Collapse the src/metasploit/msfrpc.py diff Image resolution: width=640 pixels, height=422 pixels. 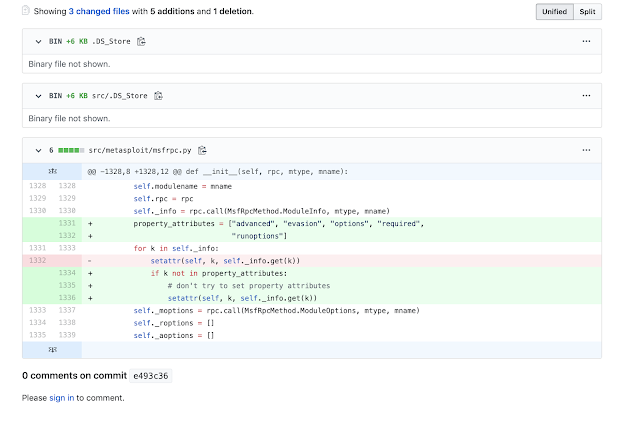[36, 150]
